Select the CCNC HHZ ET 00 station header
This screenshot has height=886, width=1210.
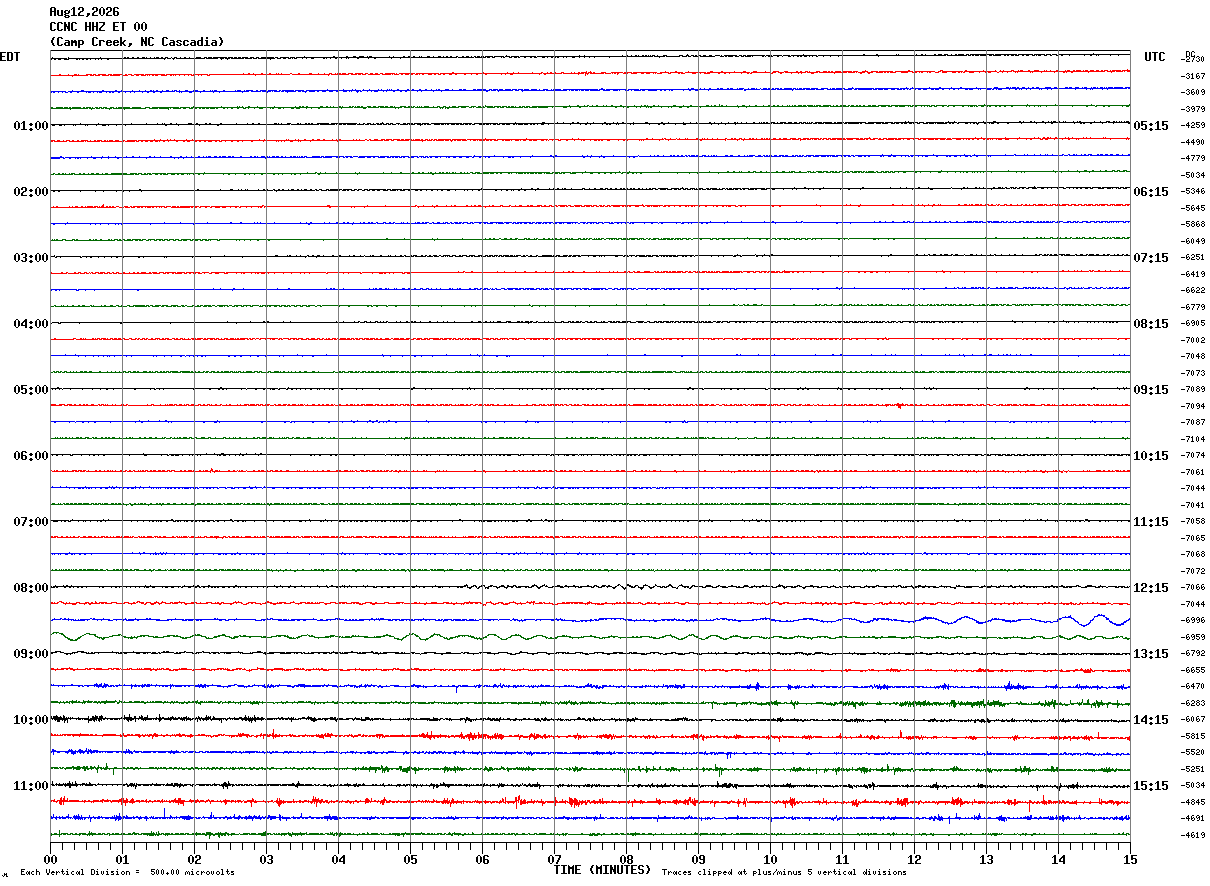click(x=98, y=27)
